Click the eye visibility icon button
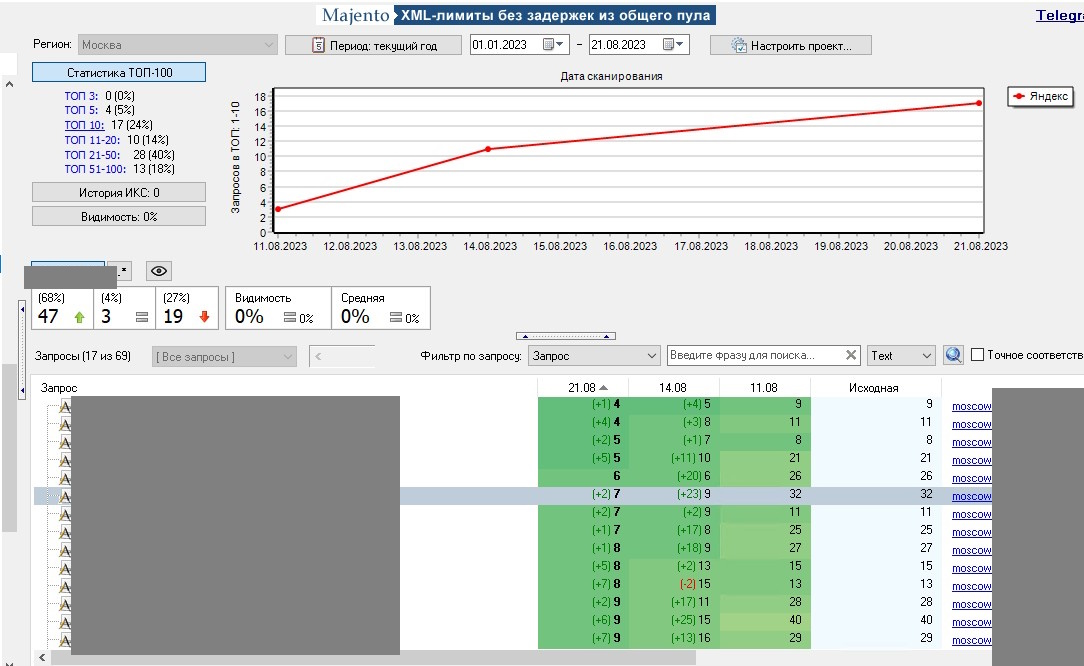This screenshot has width=1084, height=666. (159, 271)
